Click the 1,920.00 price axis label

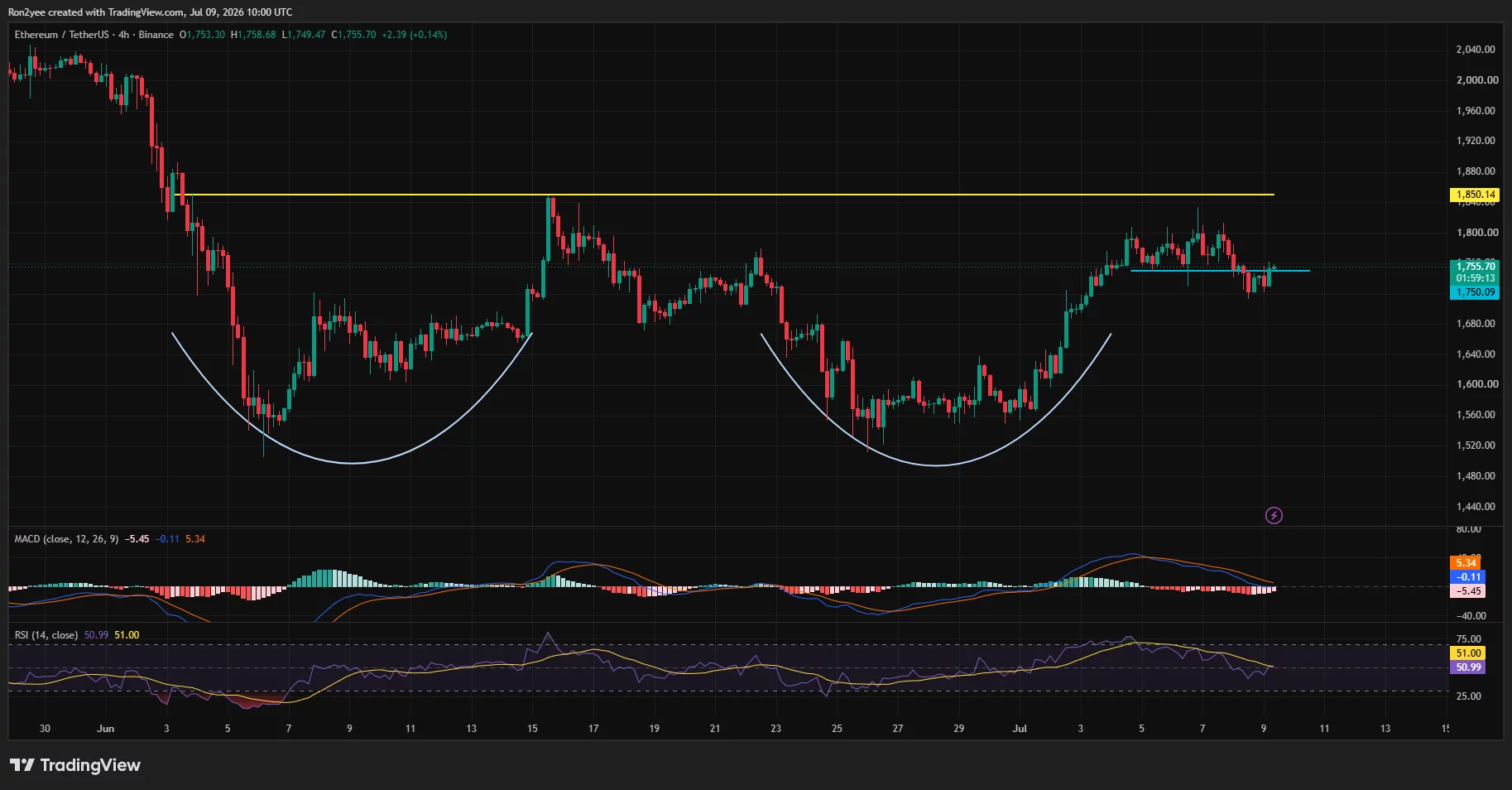[x=1476, y=141]
